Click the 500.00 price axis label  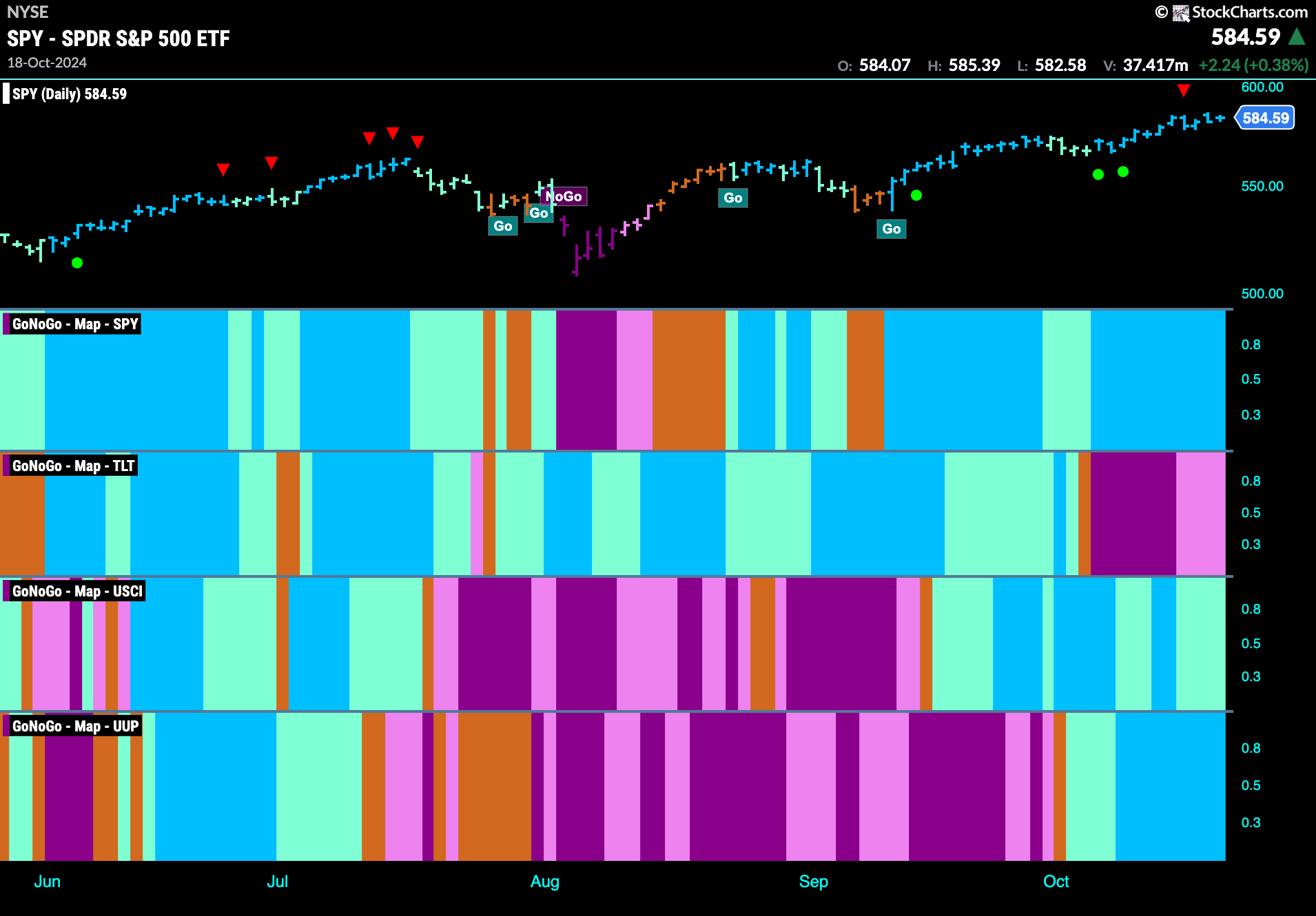[1262, 294]
